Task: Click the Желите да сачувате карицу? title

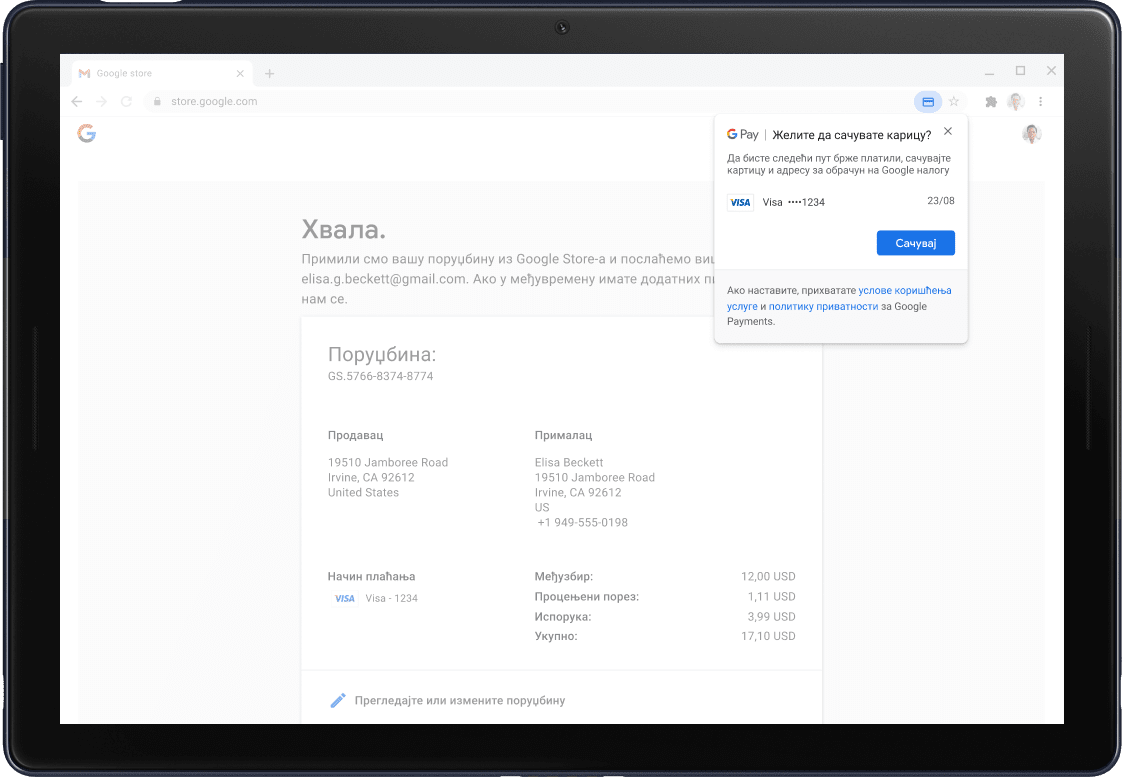Action: (852, 135)
